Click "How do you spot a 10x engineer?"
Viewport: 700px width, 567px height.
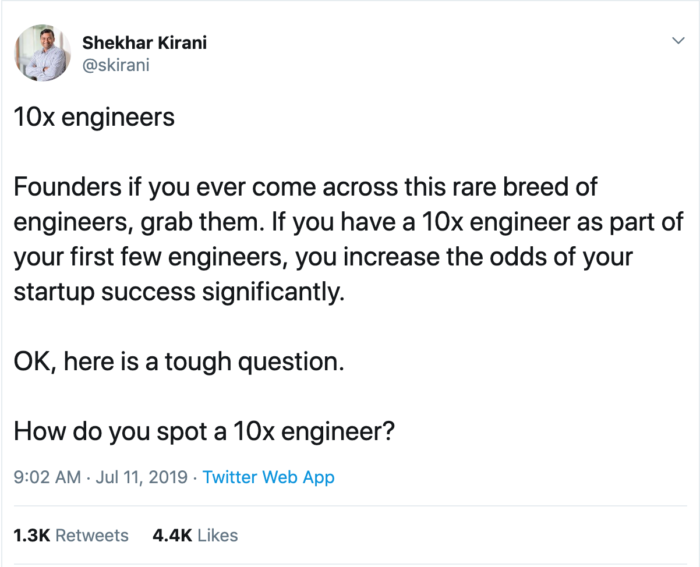click(x=204, y=431)
